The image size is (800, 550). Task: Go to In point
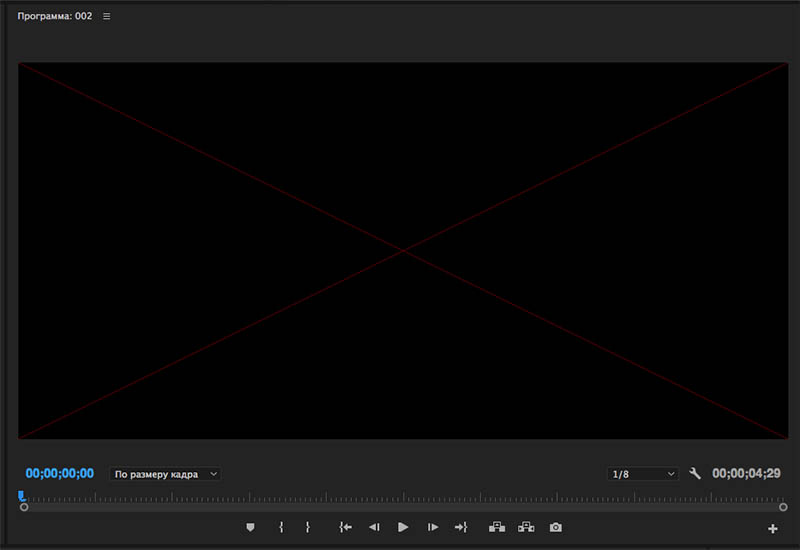(x=345, y=527)
